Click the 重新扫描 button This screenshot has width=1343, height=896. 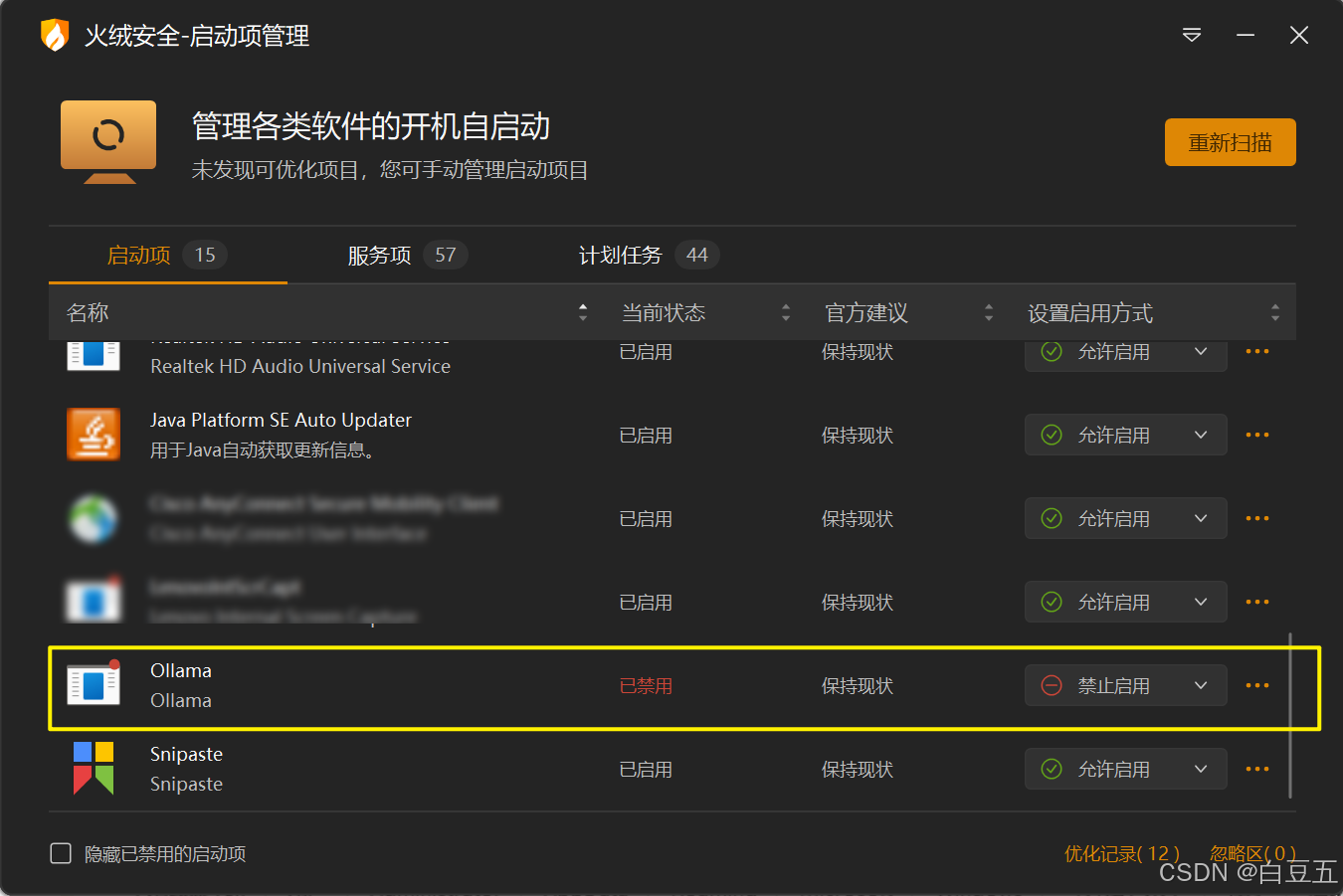click(x=1231, y=142)
